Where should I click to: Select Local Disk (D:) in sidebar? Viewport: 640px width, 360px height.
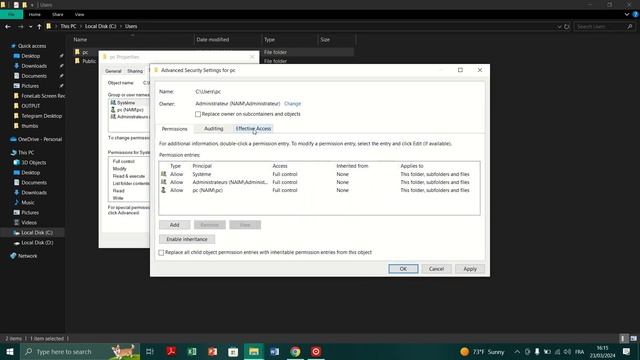coord(37,243)
